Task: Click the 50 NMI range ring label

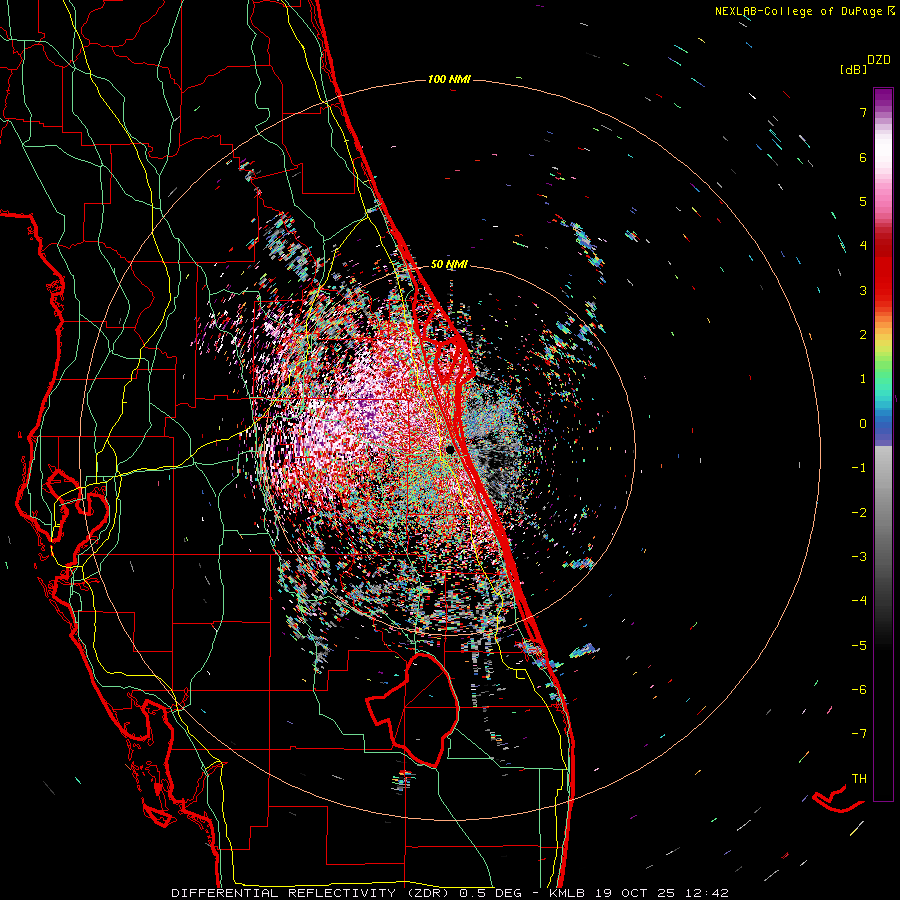Action: pyautogui.click(x=449, y=264)
